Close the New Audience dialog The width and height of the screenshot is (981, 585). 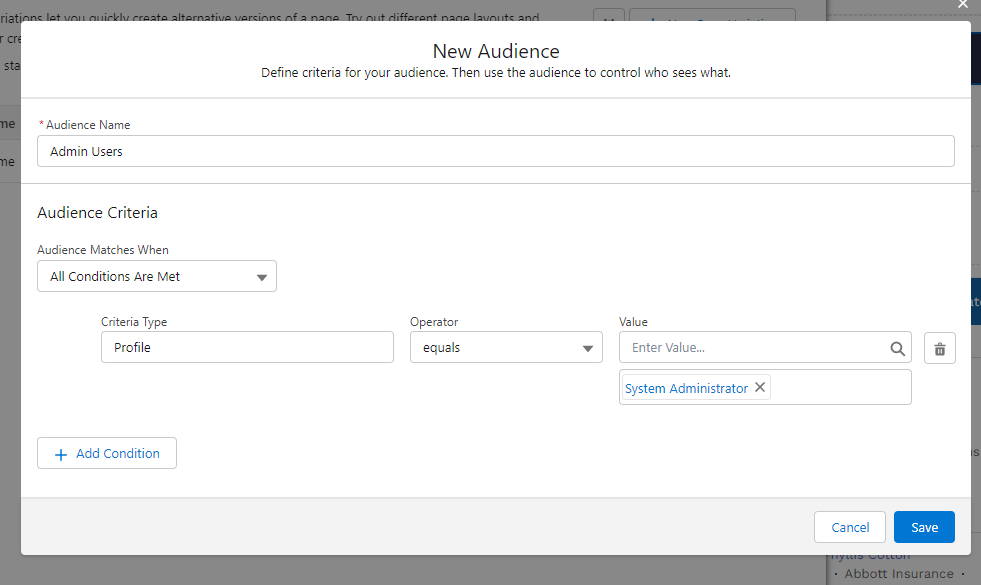[x=962, y=5]
